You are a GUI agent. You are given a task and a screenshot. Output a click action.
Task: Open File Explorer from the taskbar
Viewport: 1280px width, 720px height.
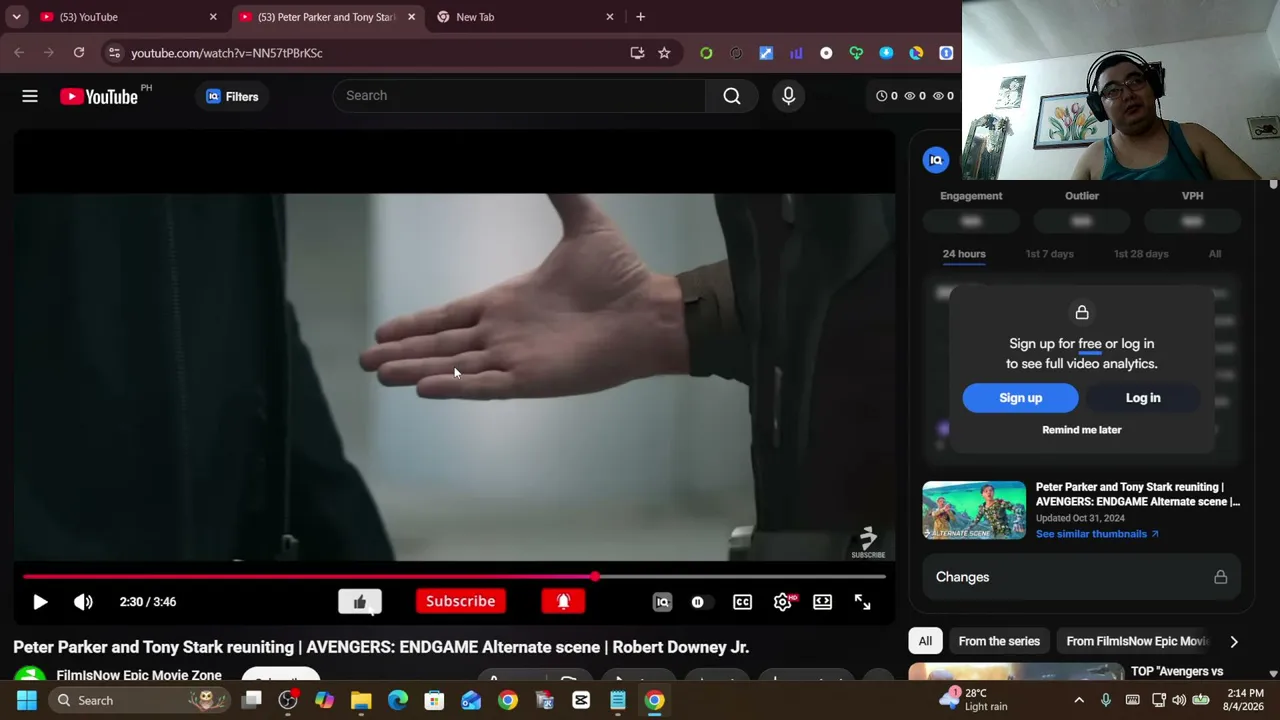(361, 700)
